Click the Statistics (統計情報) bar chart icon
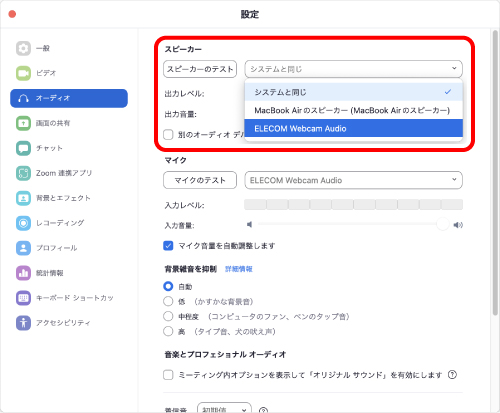This screenshot has width=500, height=413. point(23,273)
